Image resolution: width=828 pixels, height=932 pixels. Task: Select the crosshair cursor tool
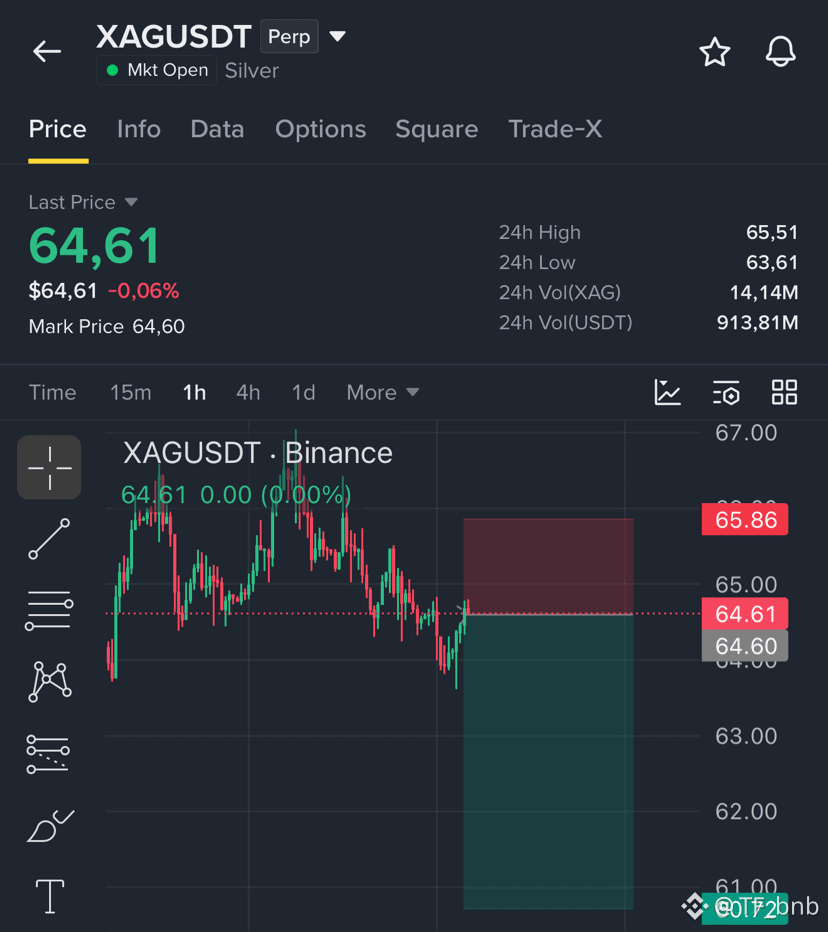coord(49,468)
